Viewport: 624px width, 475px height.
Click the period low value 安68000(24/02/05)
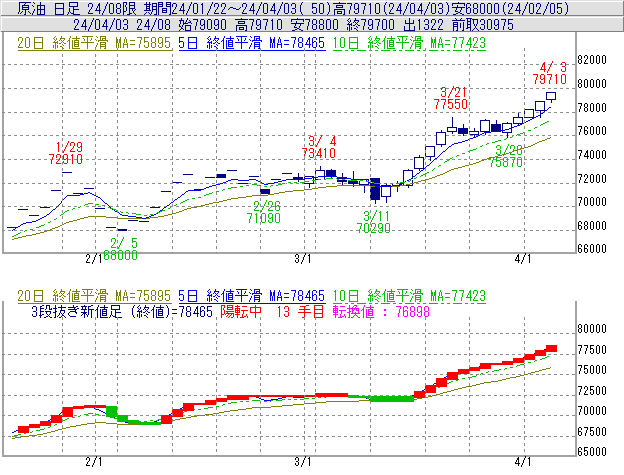tap(511, 8)
